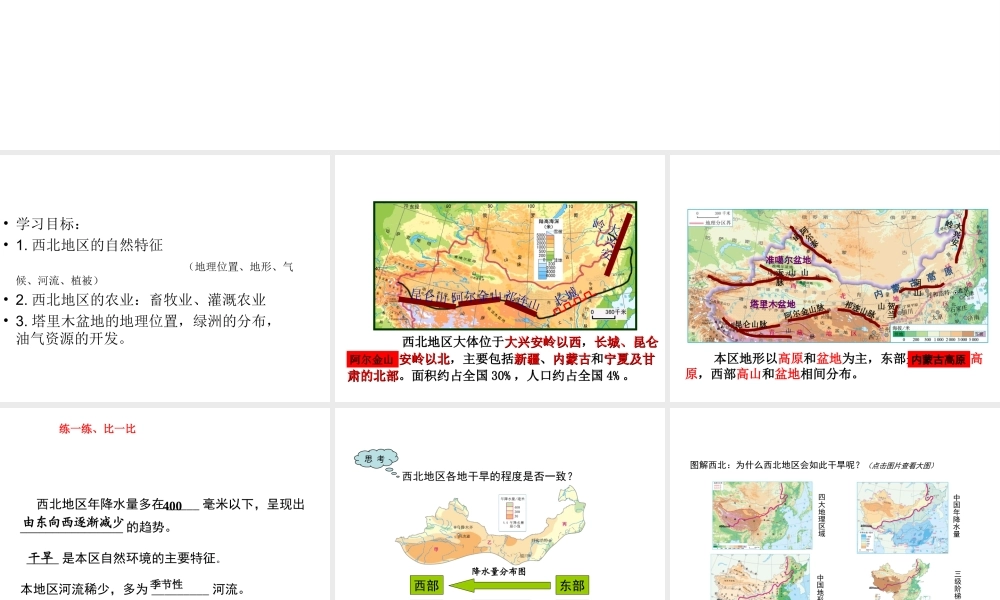
Task: Click the '1. 西北地区的自然特征' bullet
Action: click(x=89, y=245)
